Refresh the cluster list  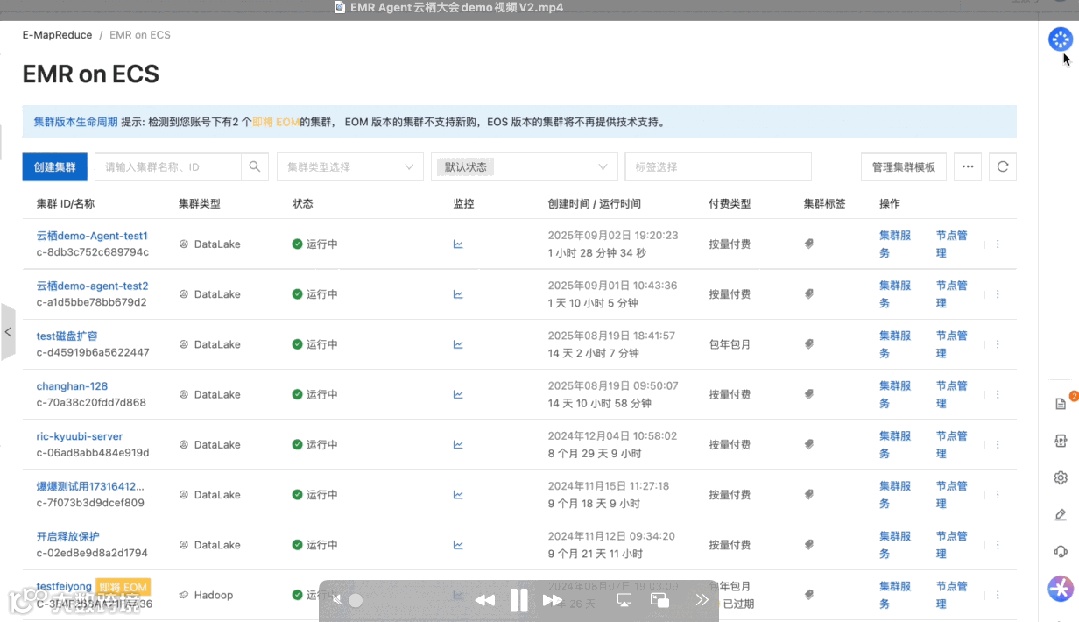pyautogui.click(x=1003, y=167)
